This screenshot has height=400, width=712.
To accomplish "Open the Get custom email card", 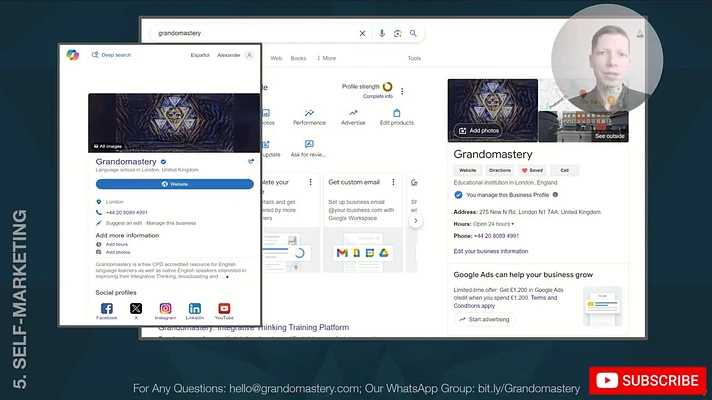I will (362, 222).
